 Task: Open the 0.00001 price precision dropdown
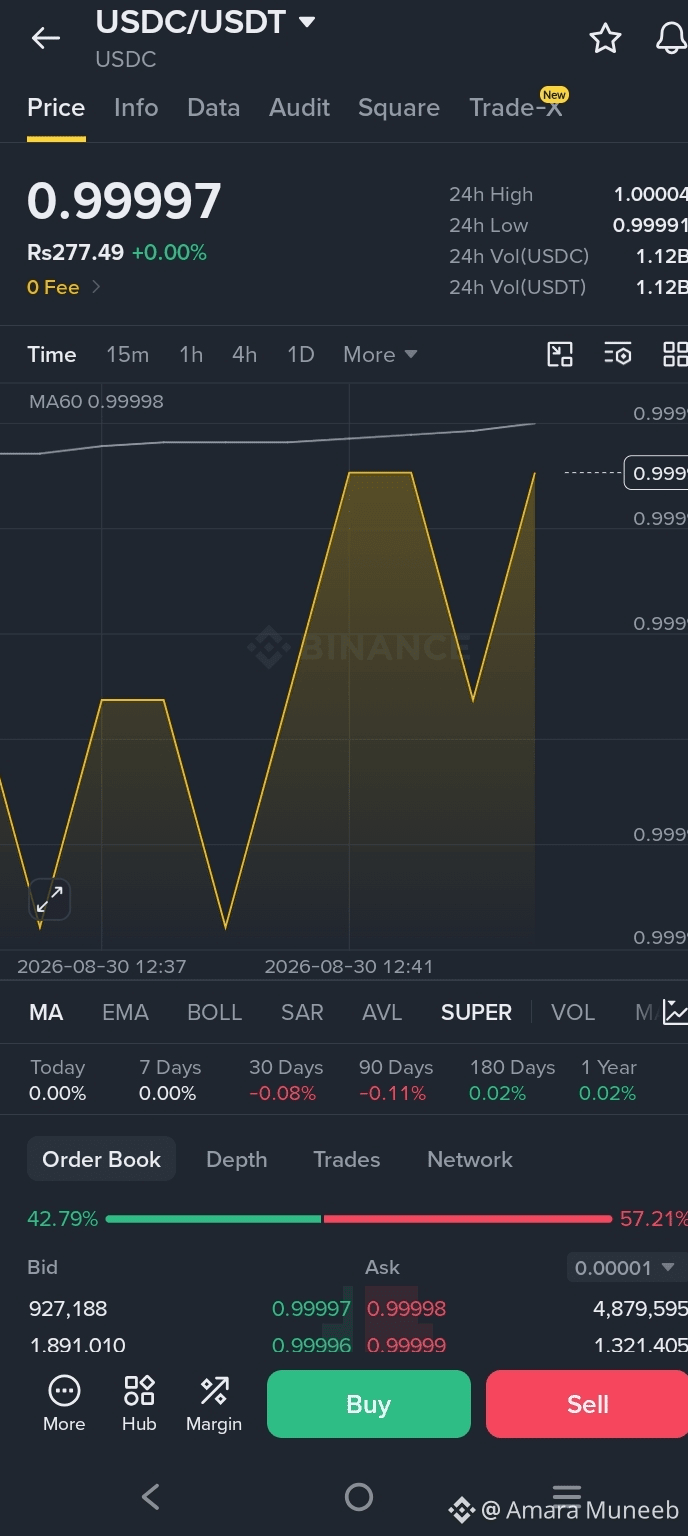[625, 1268]
